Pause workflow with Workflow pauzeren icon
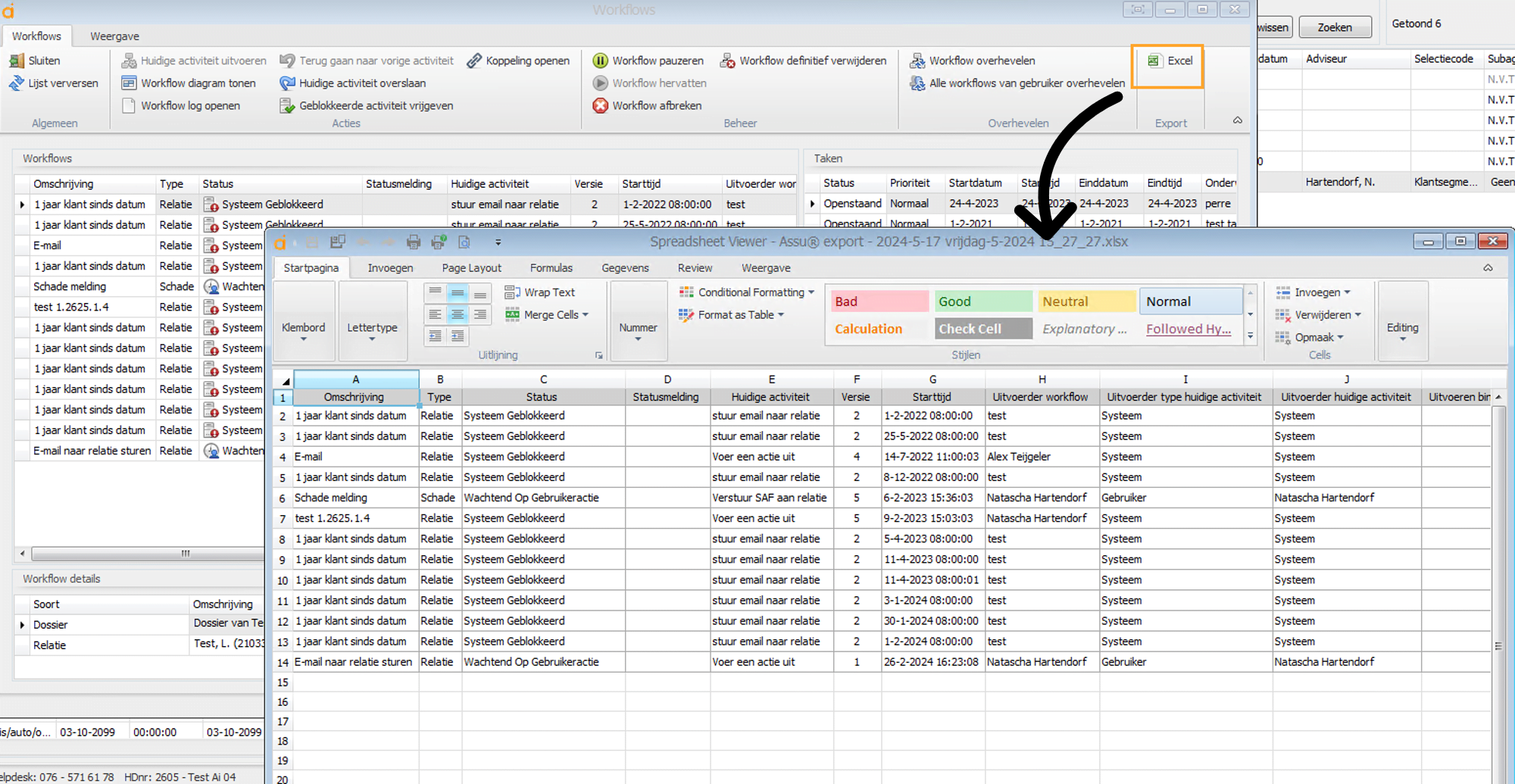Screen dimensions: 1515x784 (601, 61)
